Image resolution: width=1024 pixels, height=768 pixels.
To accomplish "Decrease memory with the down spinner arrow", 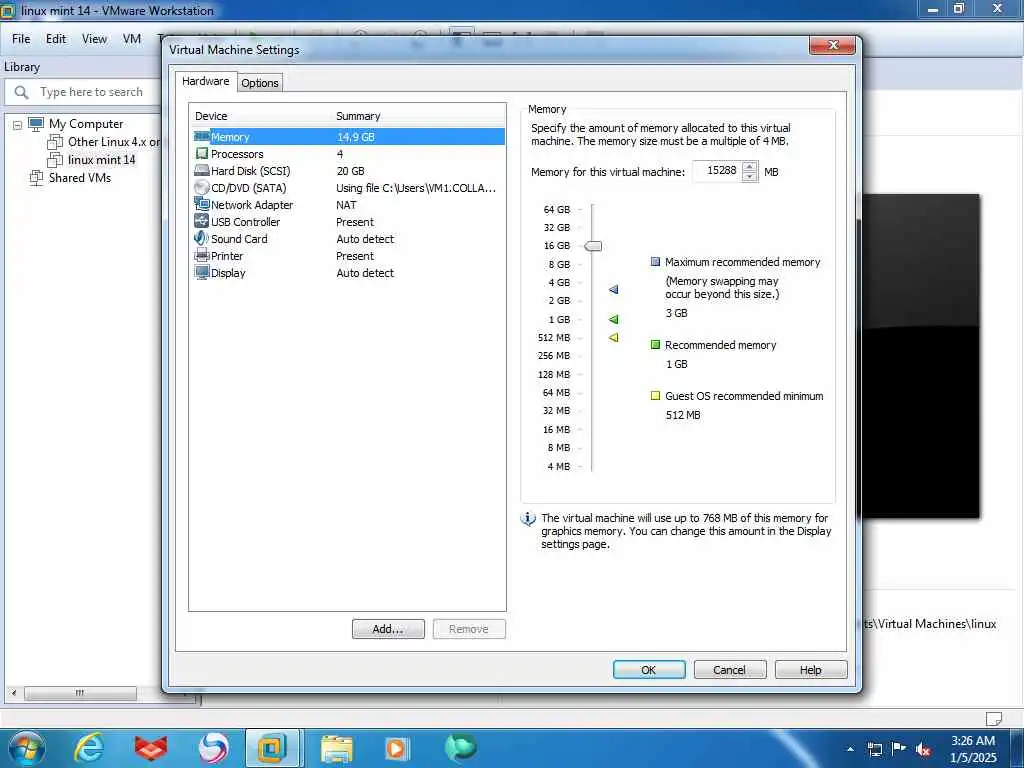I will [750, 176].
